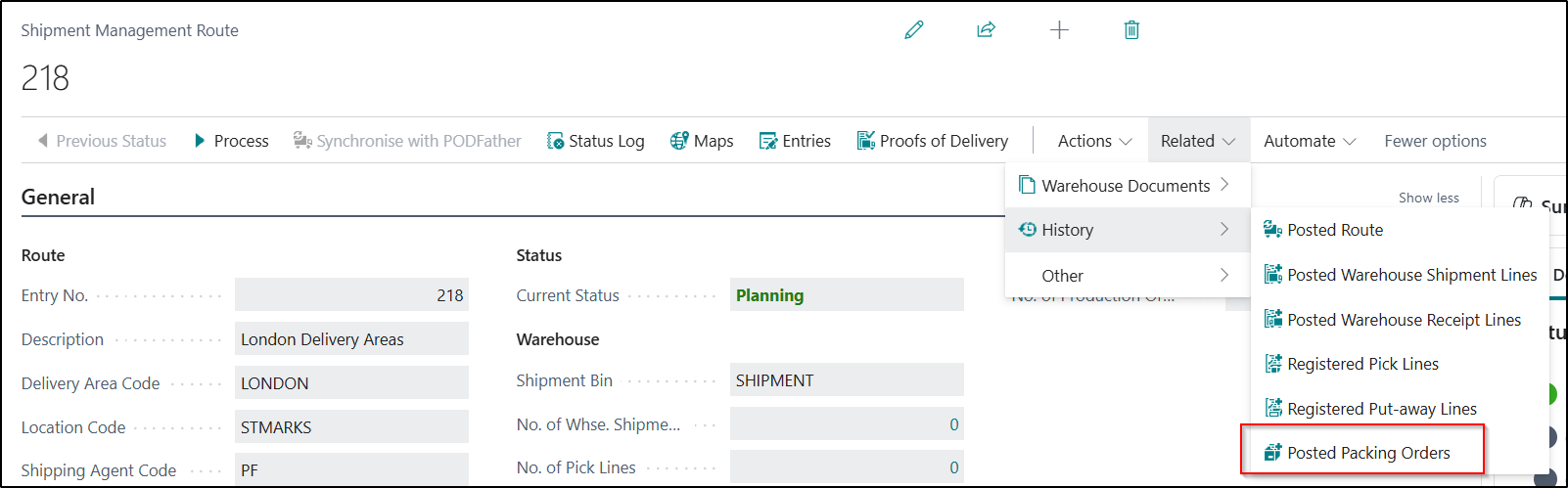
Task: Expand the Warehouse Documents submenu
Action: tap(1126, 186)
